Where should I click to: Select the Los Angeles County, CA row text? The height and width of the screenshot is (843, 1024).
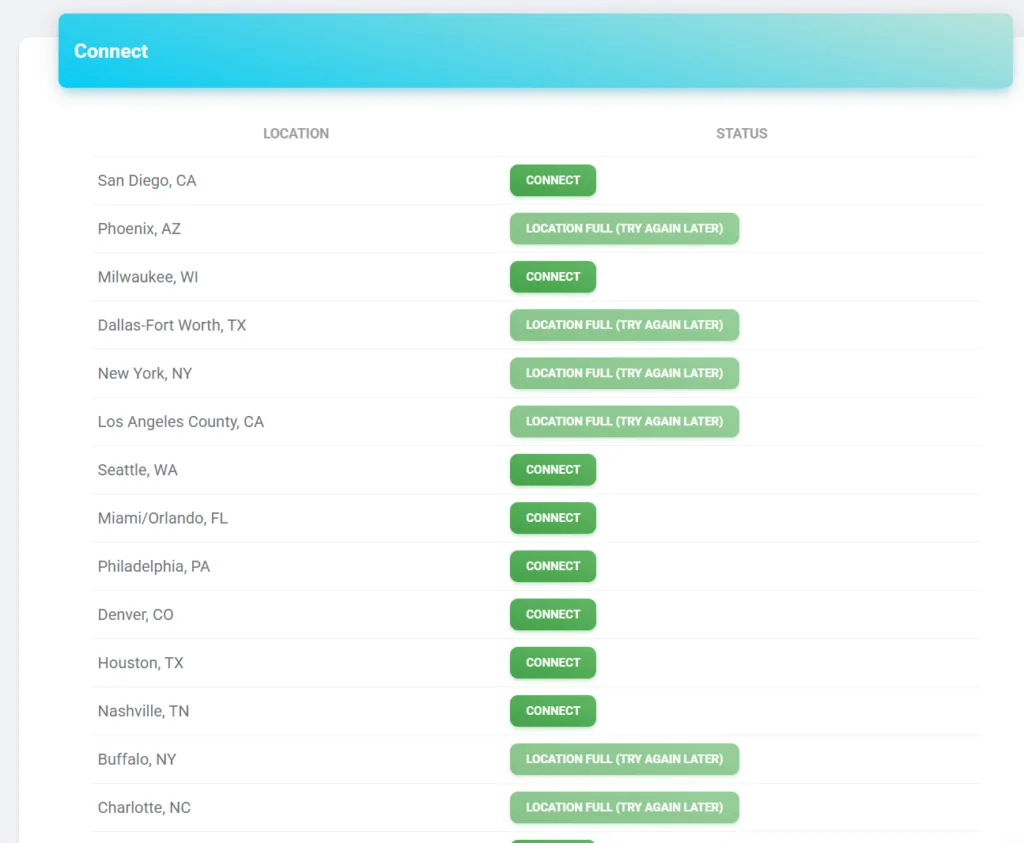click(x=181, y=422)
